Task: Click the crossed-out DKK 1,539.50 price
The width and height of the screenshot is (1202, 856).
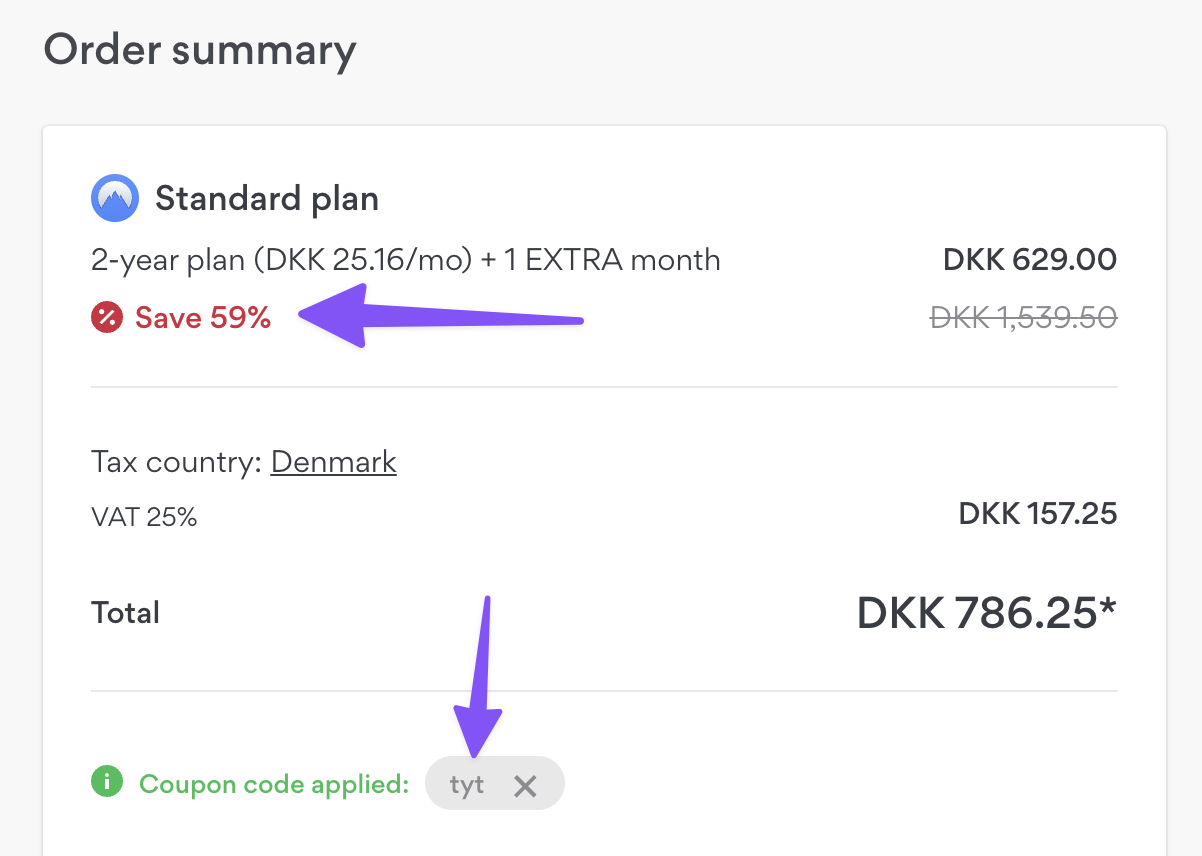Action: [1023, 318]
